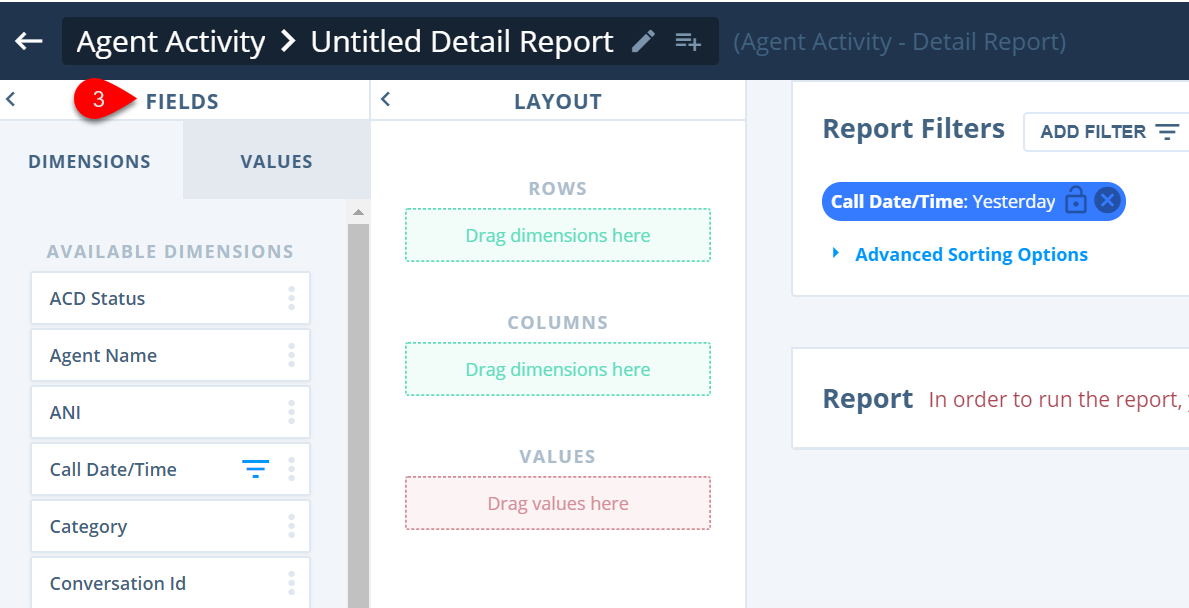Switch to the Values tab
The width and height of the screenshot is (1189, 608).
(276, 161)
